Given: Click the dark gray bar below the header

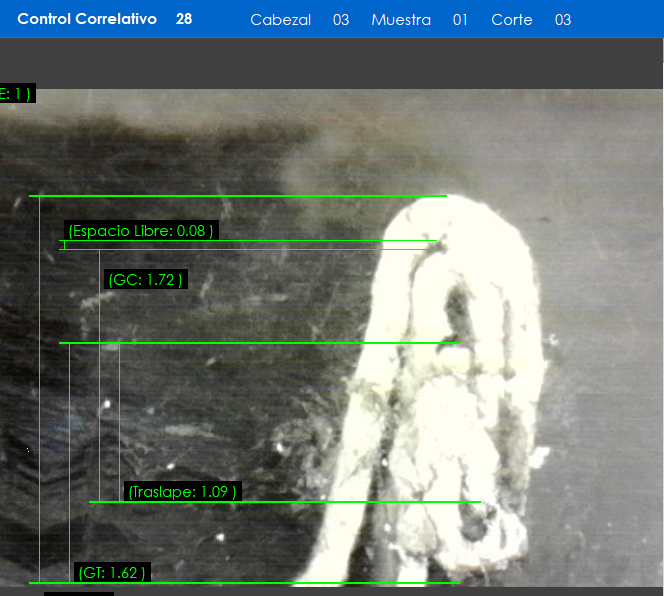Looking at the screenshot, I should 332,63.
